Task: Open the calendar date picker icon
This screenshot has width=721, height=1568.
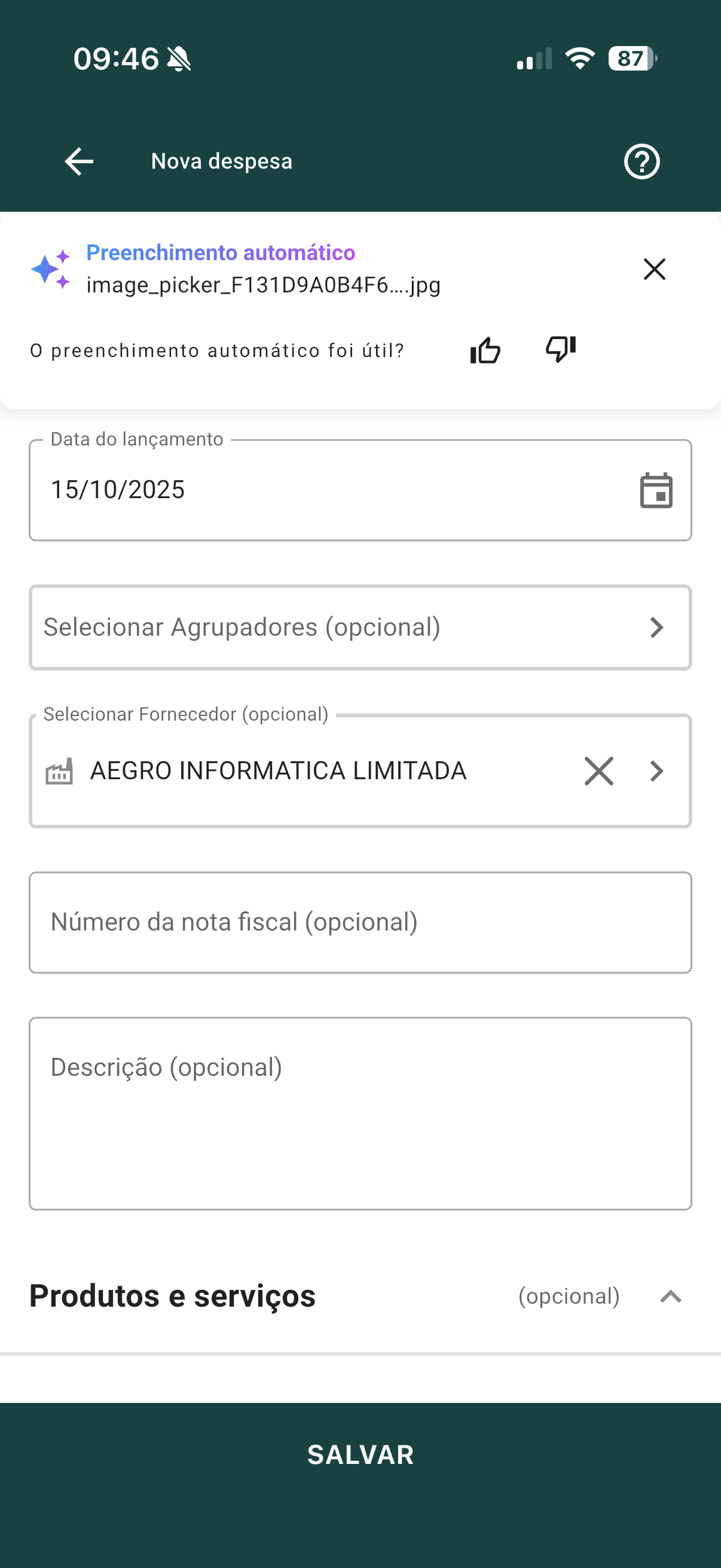Action: (656, 490)
